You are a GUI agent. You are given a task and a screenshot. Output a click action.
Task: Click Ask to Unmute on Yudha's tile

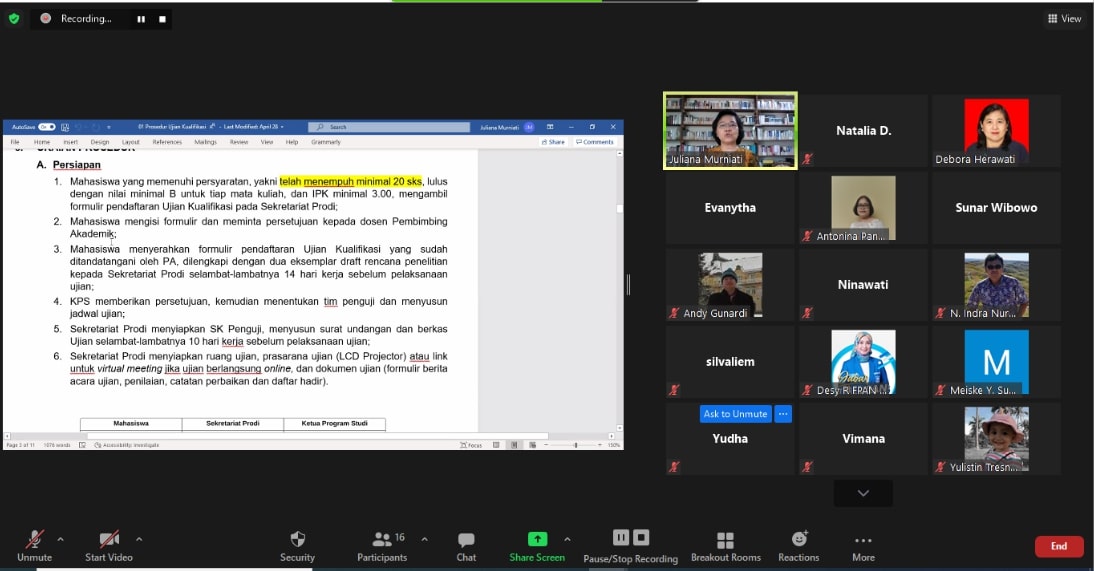(735, 414)
